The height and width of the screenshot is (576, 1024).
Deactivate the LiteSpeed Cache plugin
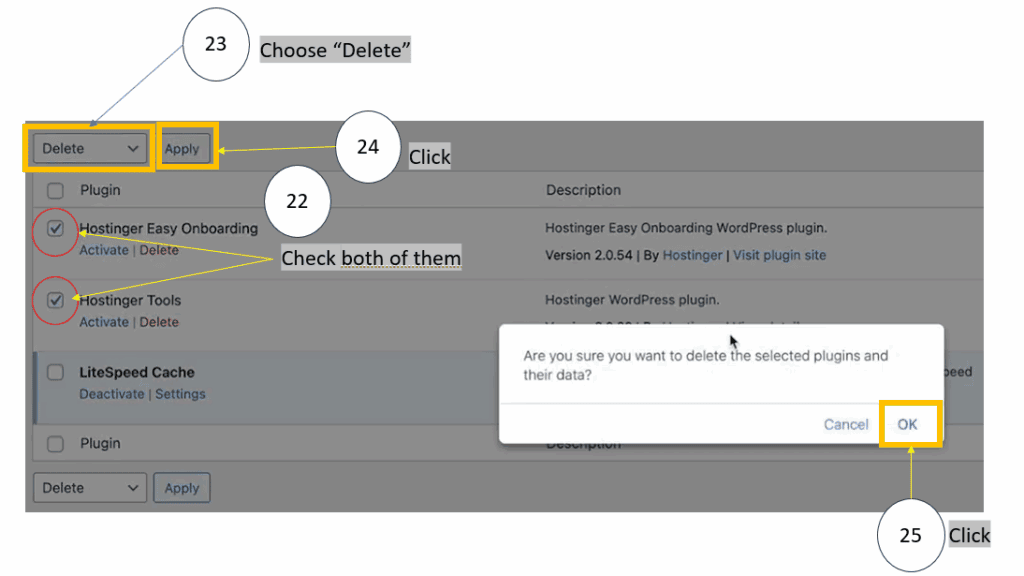(112, 394)
